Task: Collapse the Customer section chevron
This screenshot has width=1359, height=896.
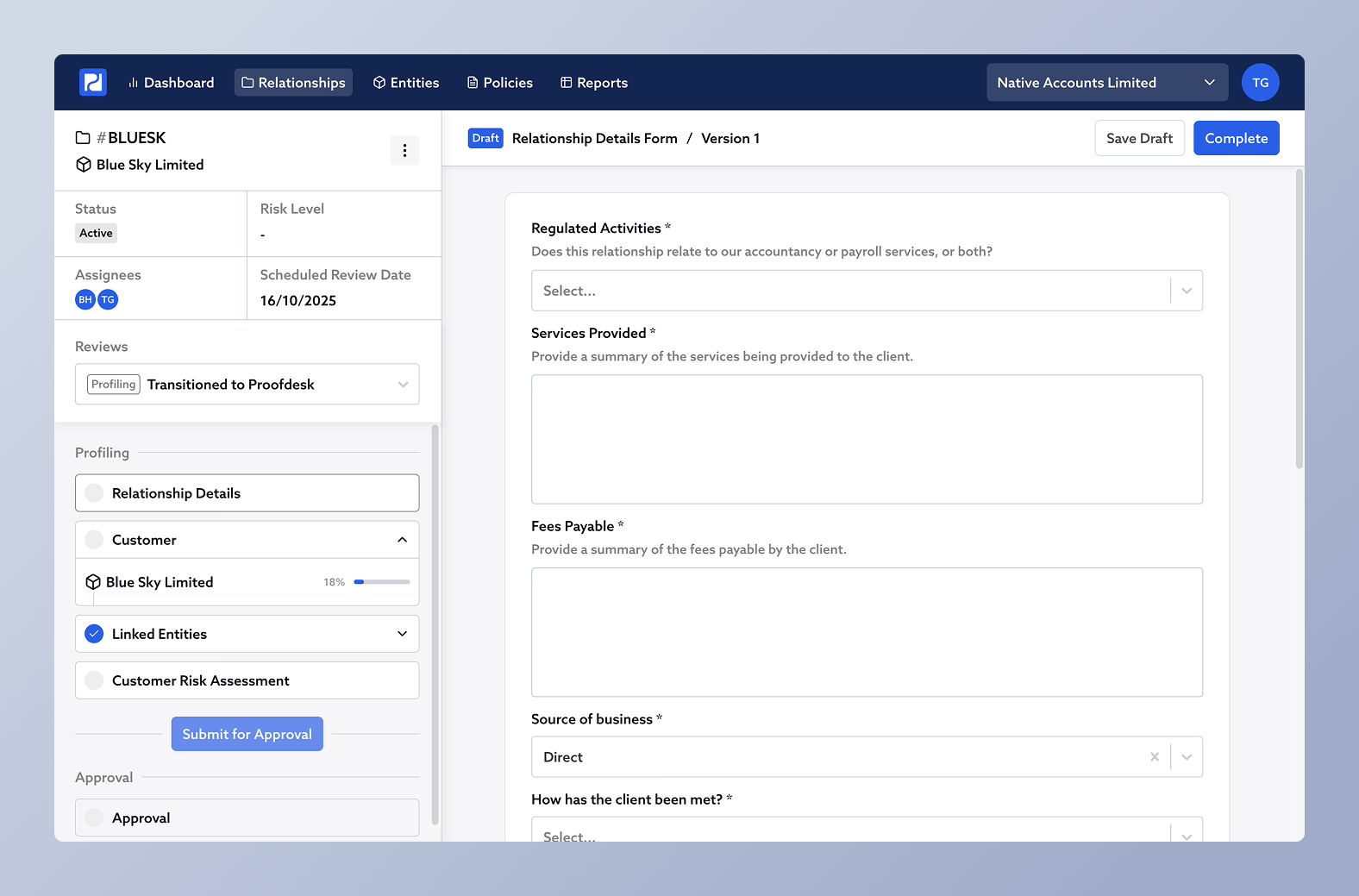Action: click(402, 540)
